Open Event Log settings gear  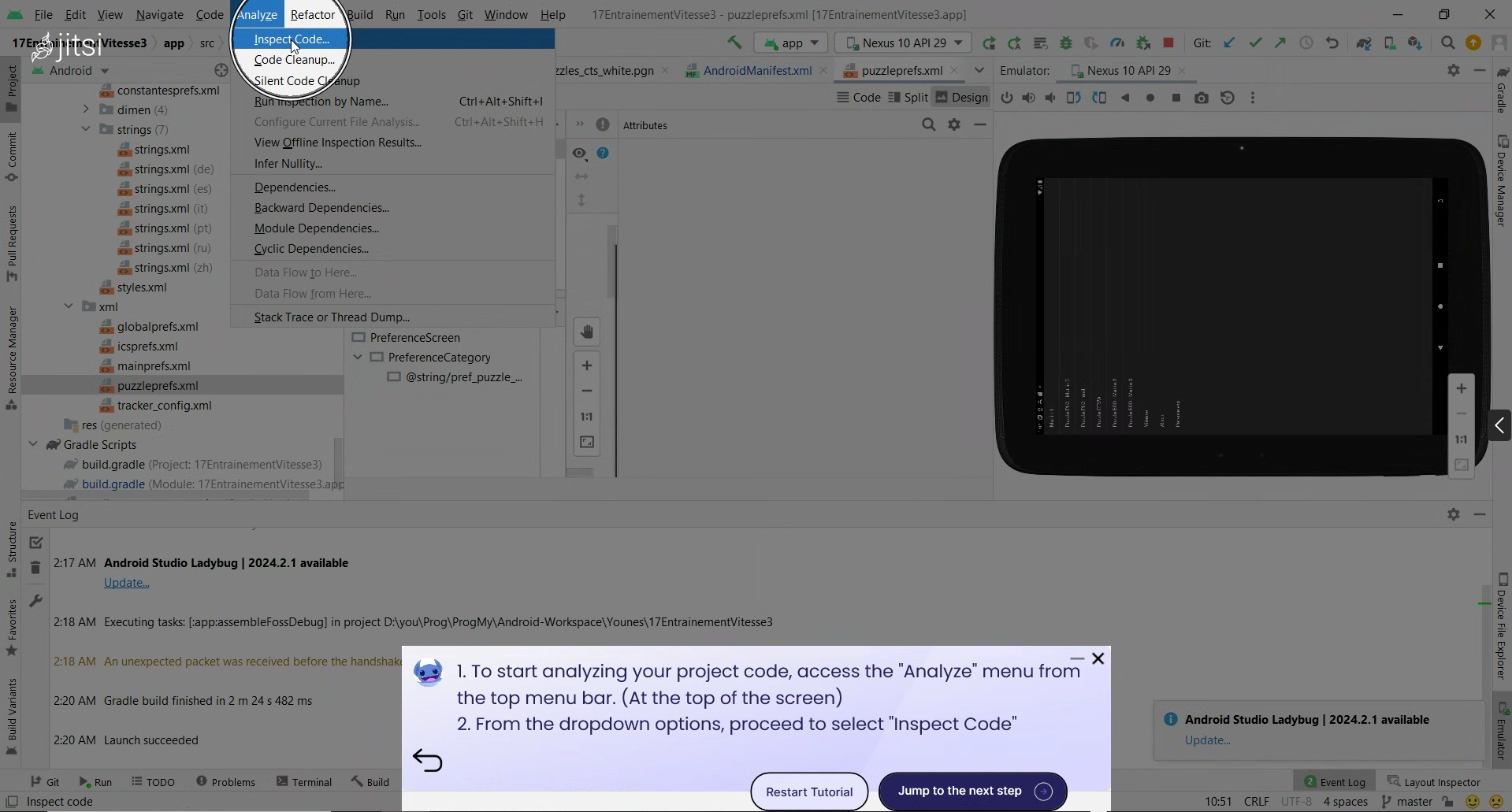(1453, 514)
